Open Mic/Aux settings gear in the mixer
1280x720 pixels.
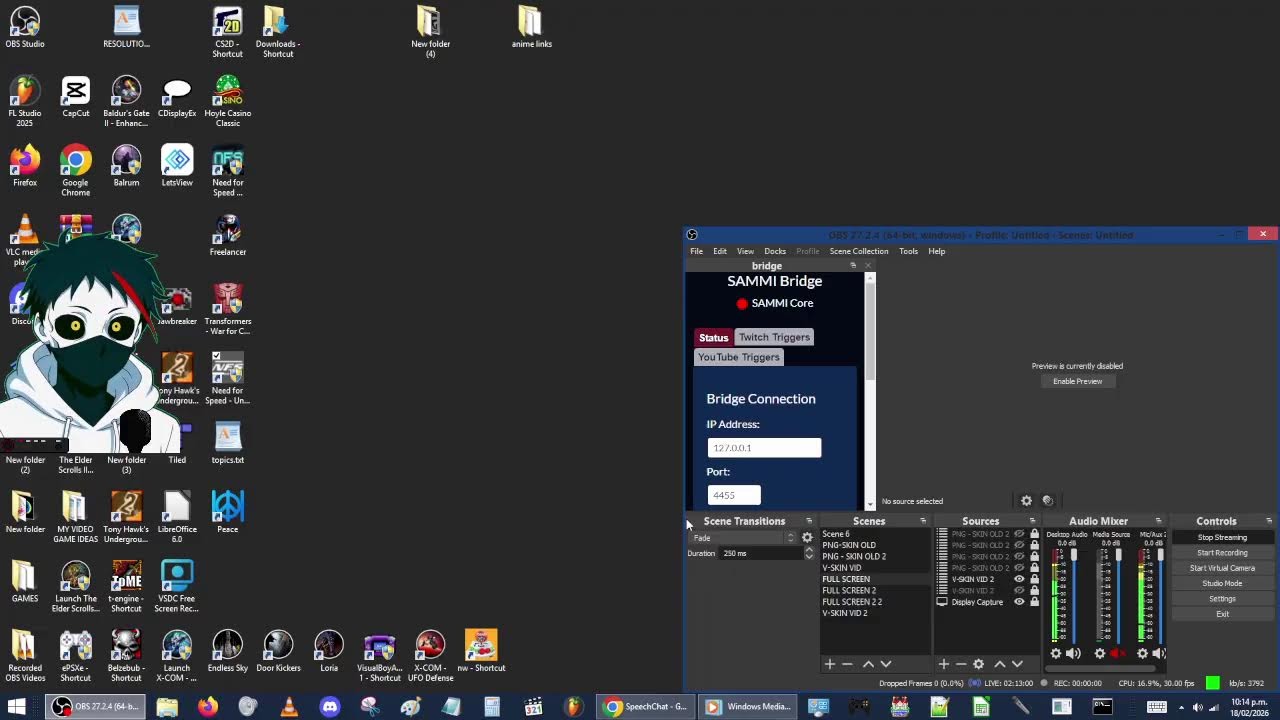pyautogui.click(x=1142, y=653)
